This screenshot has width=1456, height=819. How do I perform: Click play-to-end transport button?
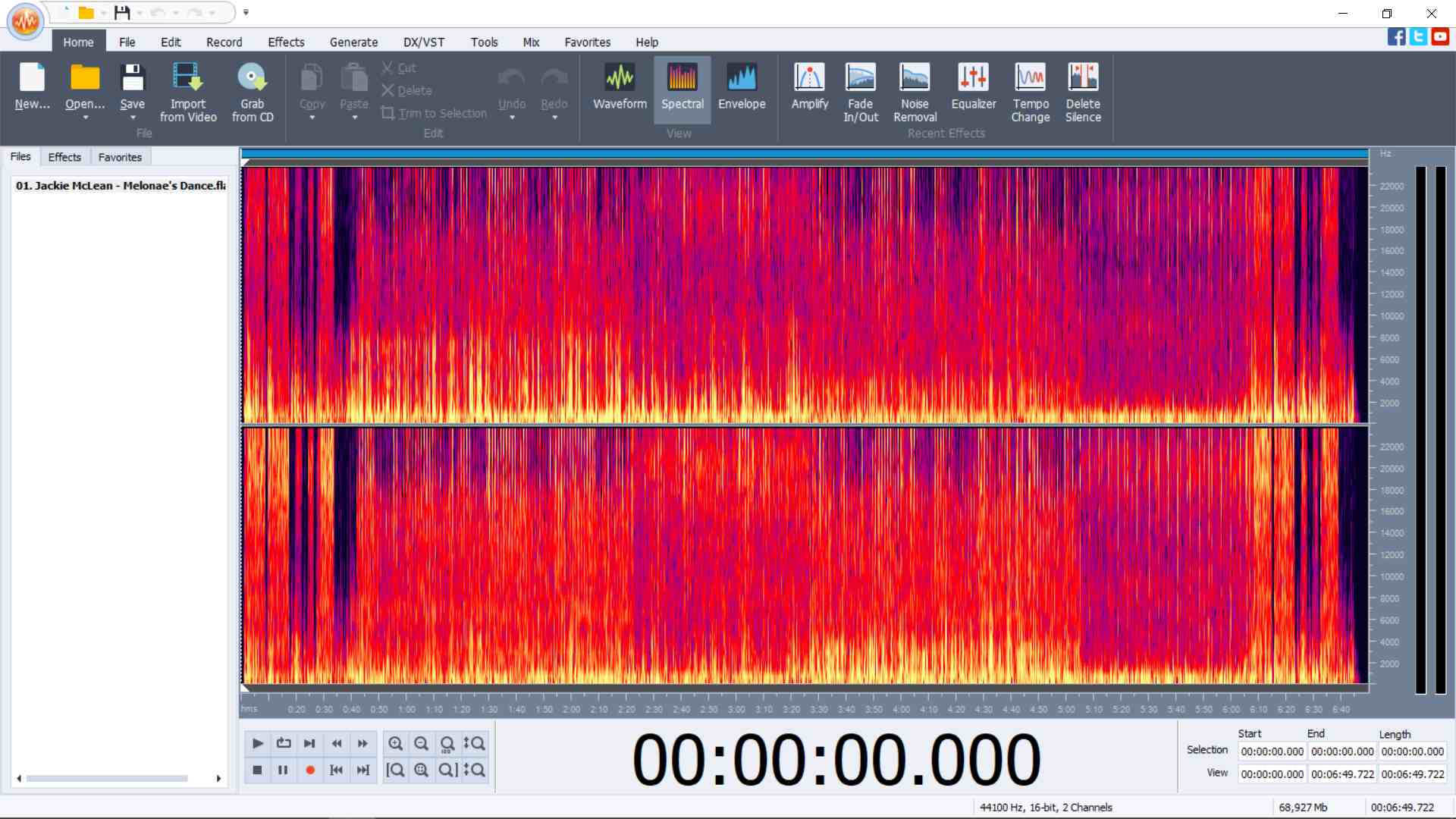click(309, 743)
